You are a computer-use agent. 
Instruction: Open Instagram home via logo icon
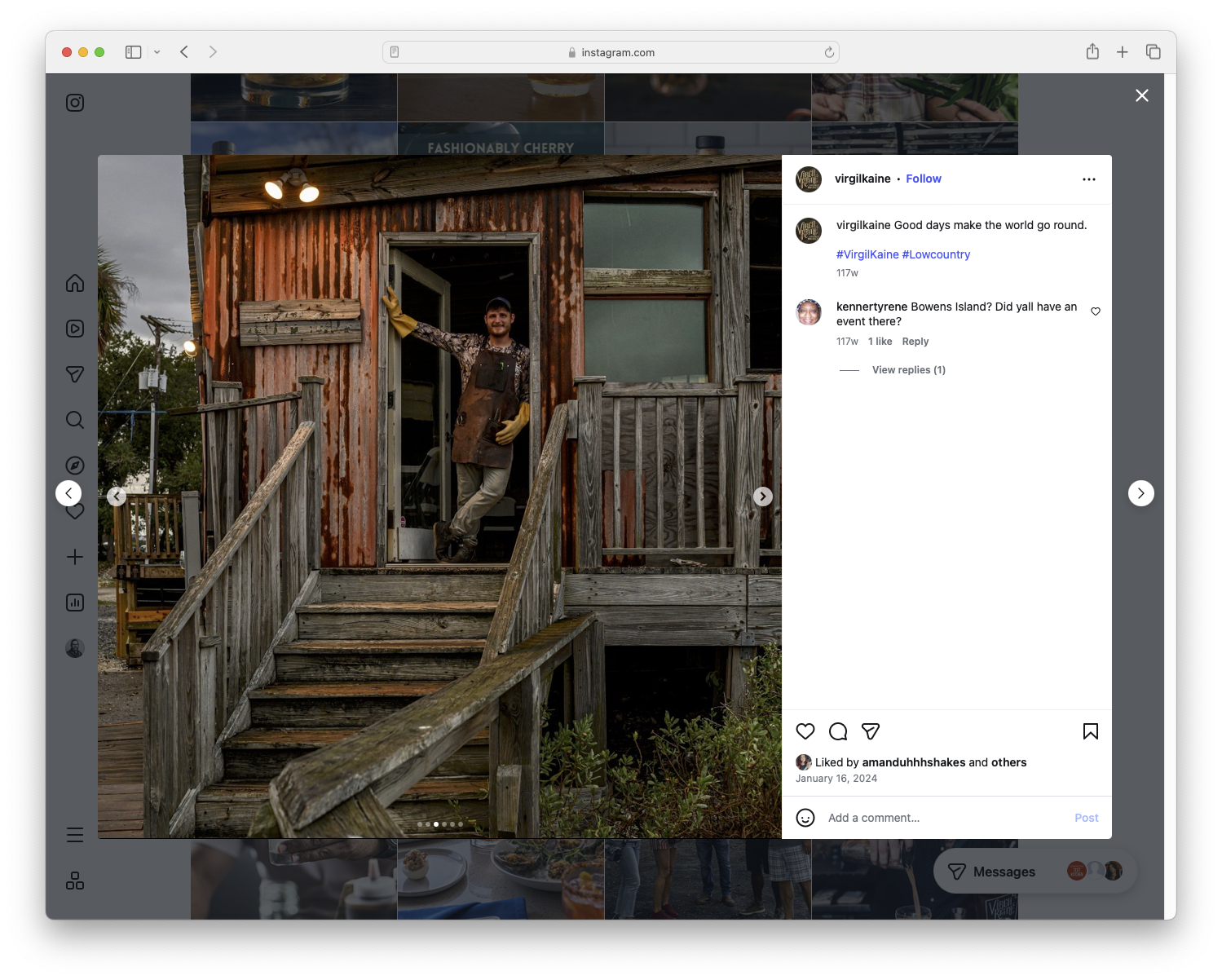click(75, 103)
